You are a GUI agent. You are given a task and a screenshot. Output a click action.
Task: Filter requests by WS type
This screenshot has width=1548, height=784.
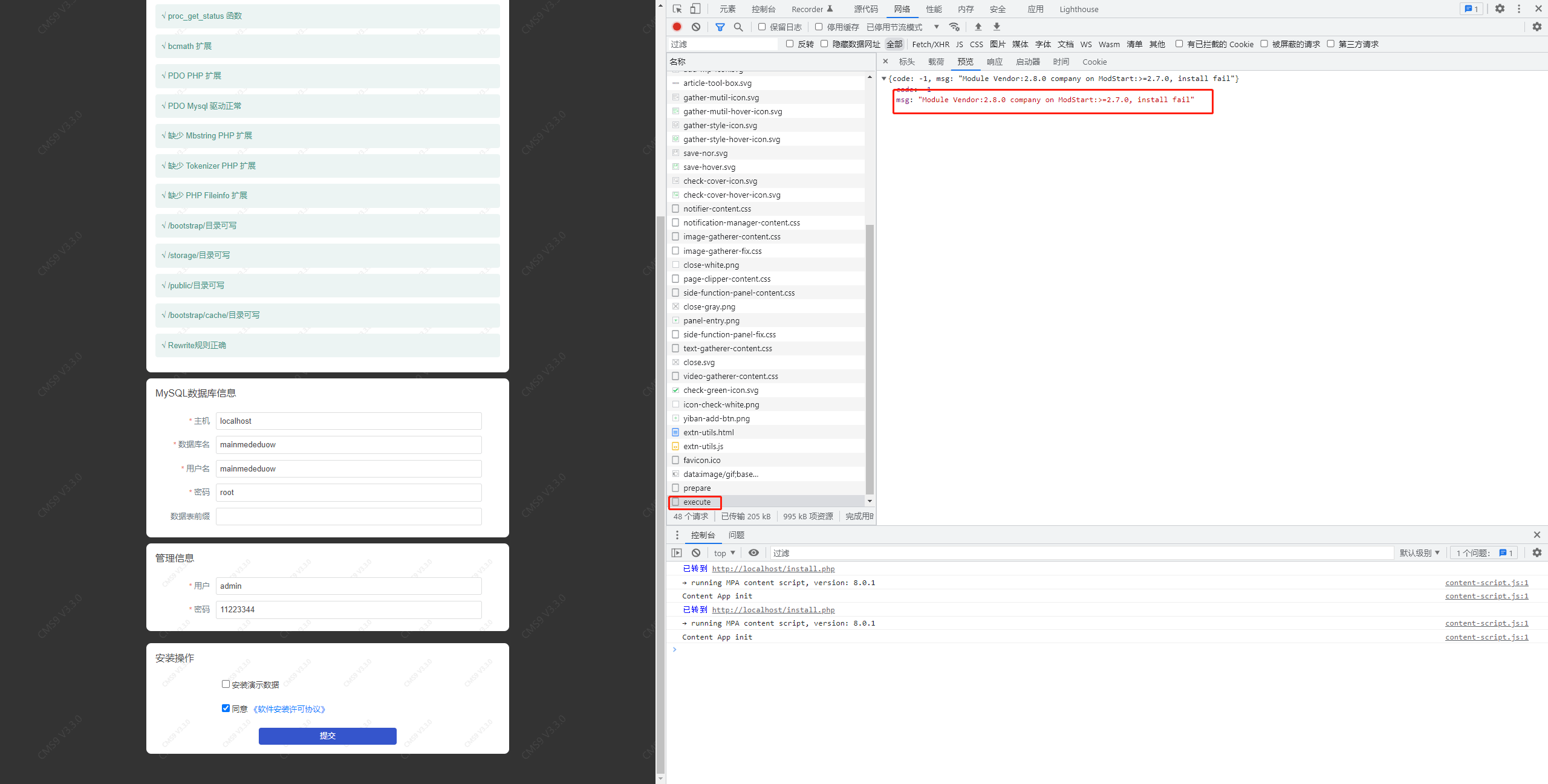click(1086, 44)
